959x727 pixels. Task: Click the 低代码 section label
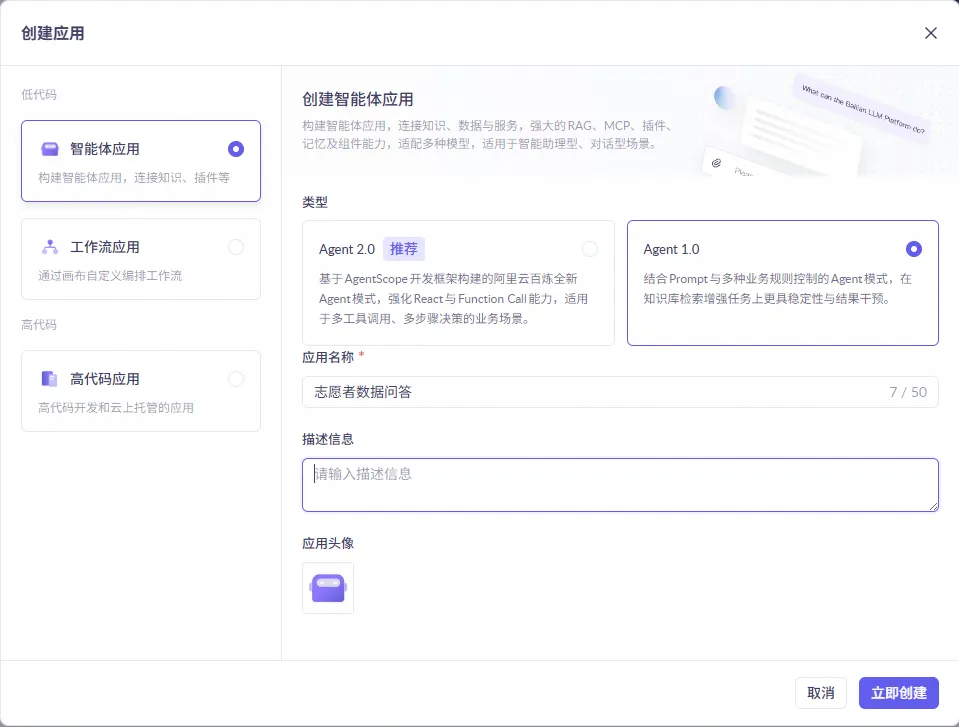point(39,95)
